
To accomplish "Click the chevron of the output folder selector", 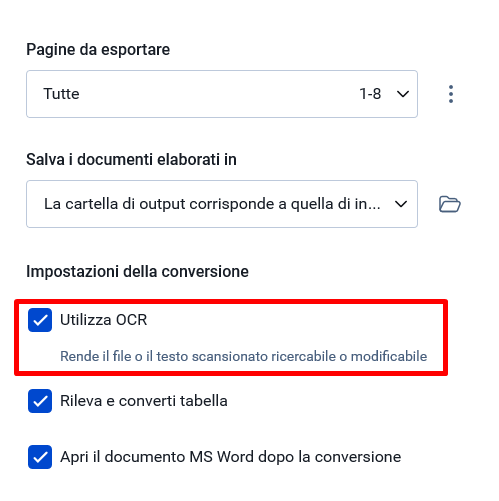I will pos(401,204).
